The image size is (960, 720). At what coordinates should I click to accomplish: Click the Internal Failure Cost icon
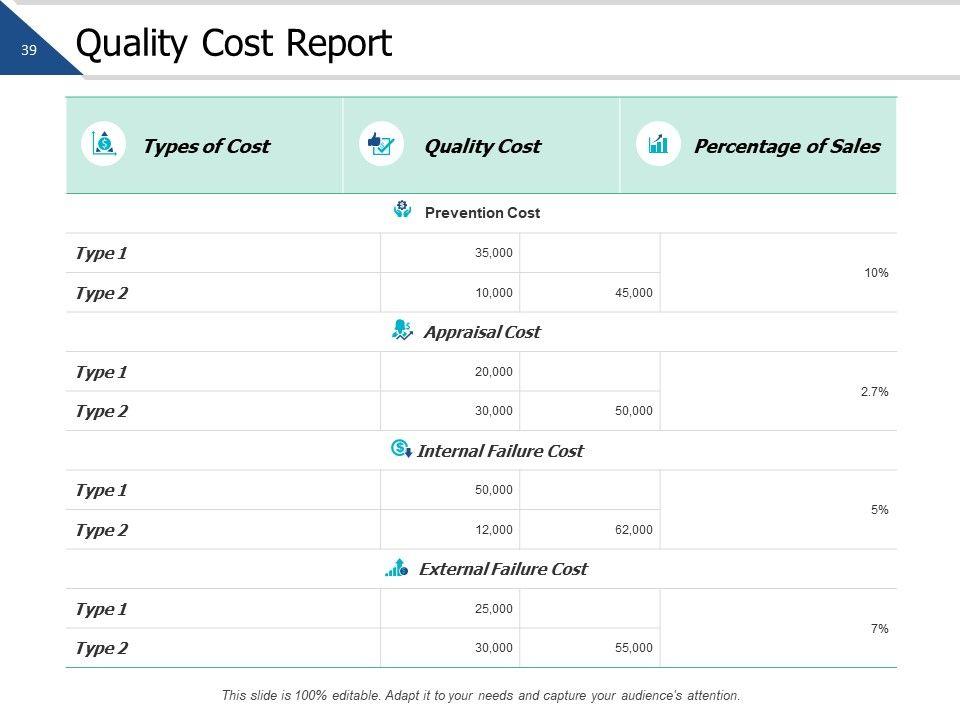tap(401, 449)
